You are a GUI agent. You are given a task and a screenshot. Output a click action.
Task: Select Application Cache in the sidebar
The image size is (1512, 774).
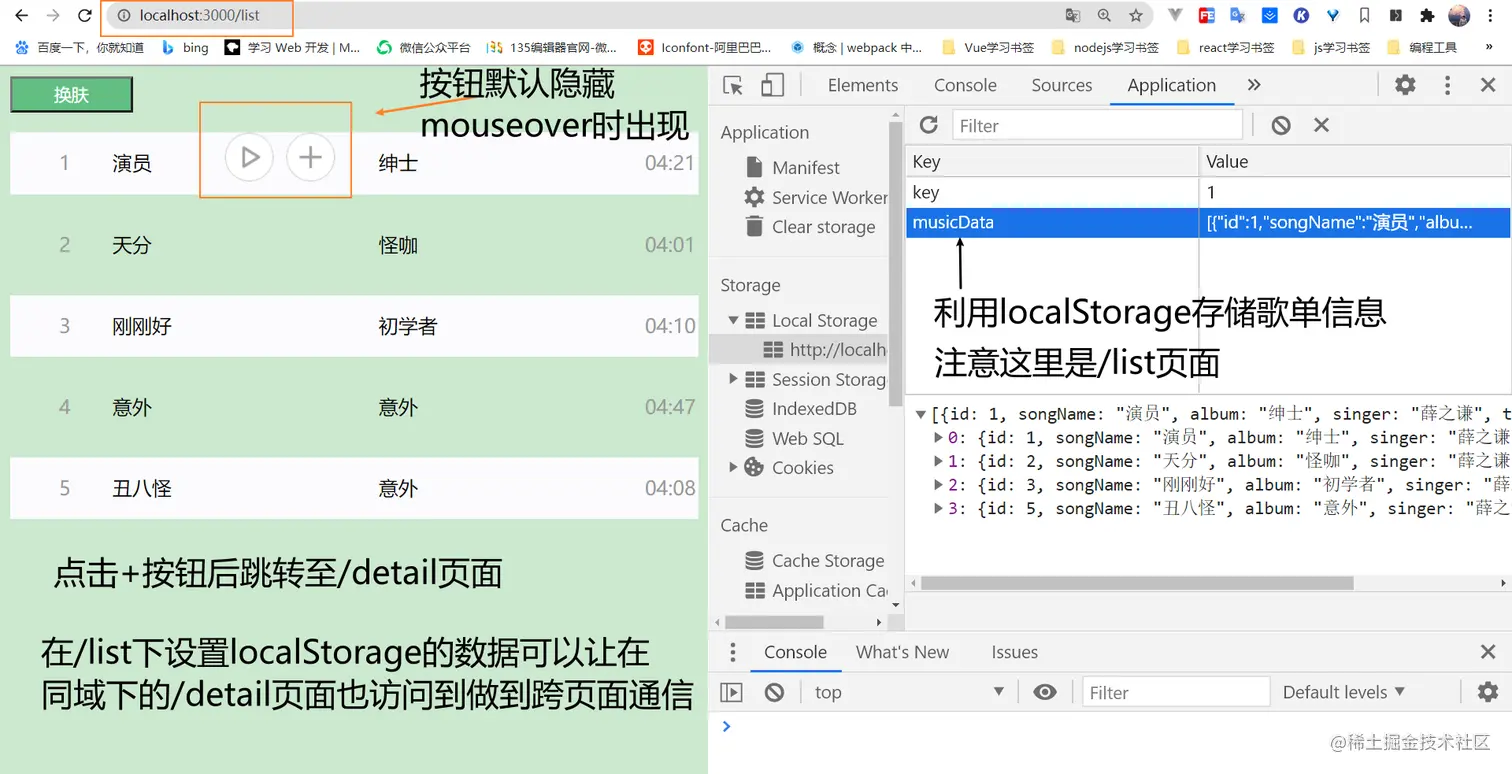(x=816, y=591)
